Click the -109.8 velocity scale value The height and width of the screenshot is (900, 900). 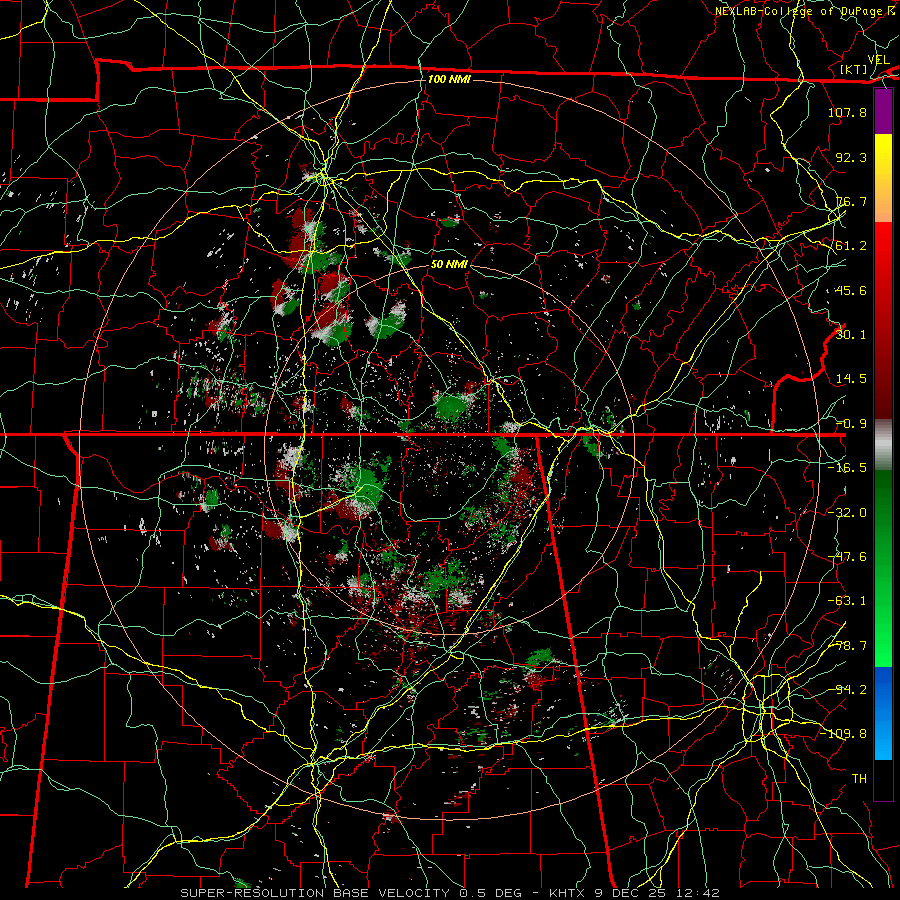click(844, 734)
